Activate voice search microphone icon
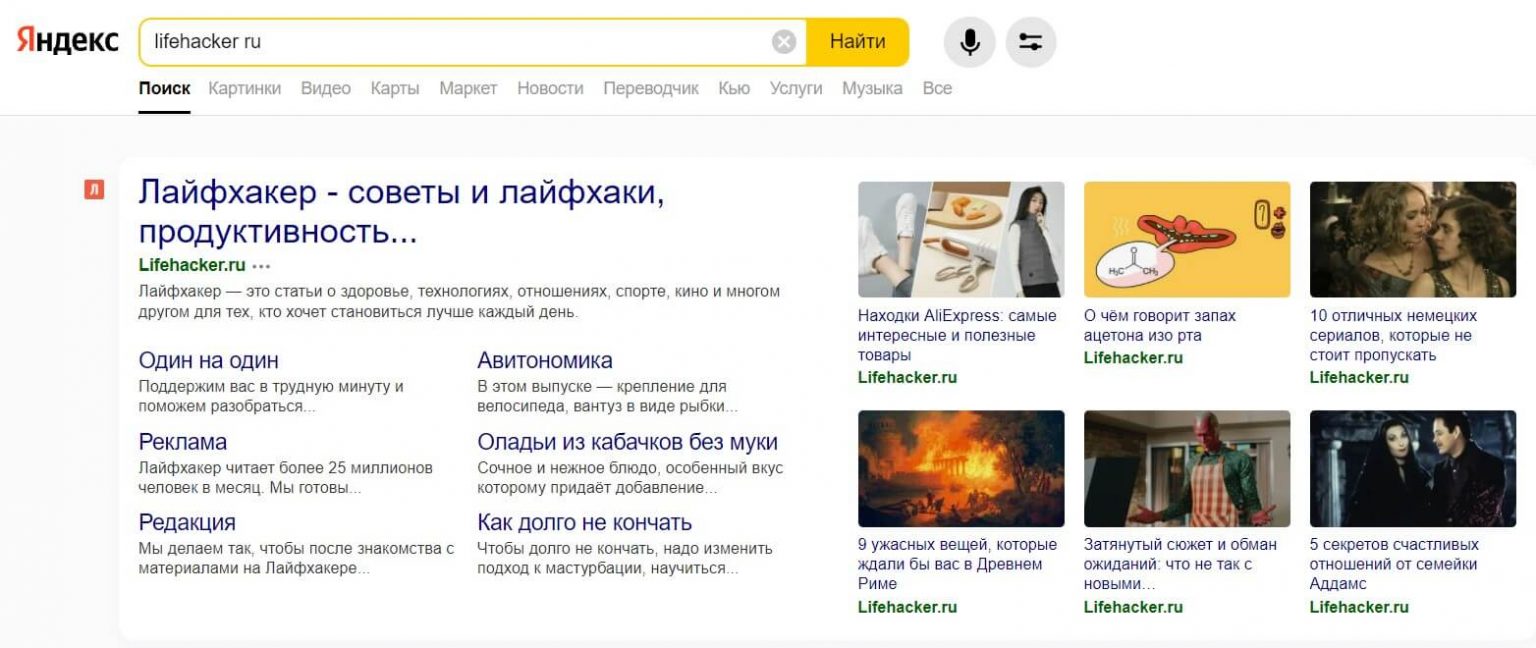 coord(969,42)
